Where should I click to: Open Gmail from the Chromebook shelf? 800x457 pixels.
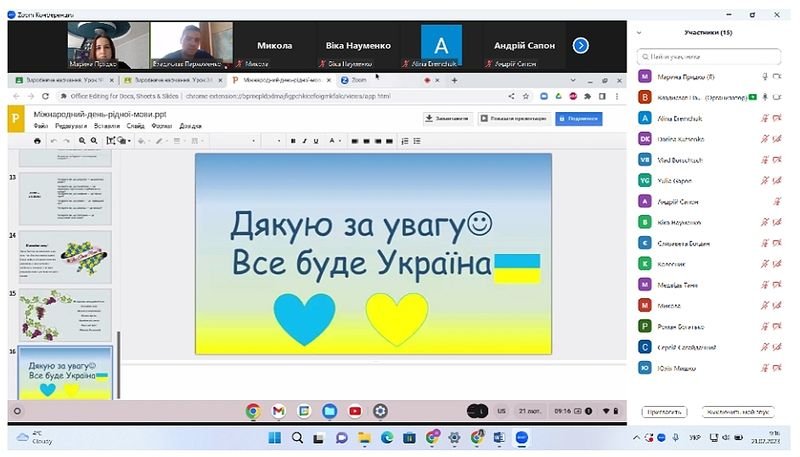pyautogui.click(x=278, y=411)
